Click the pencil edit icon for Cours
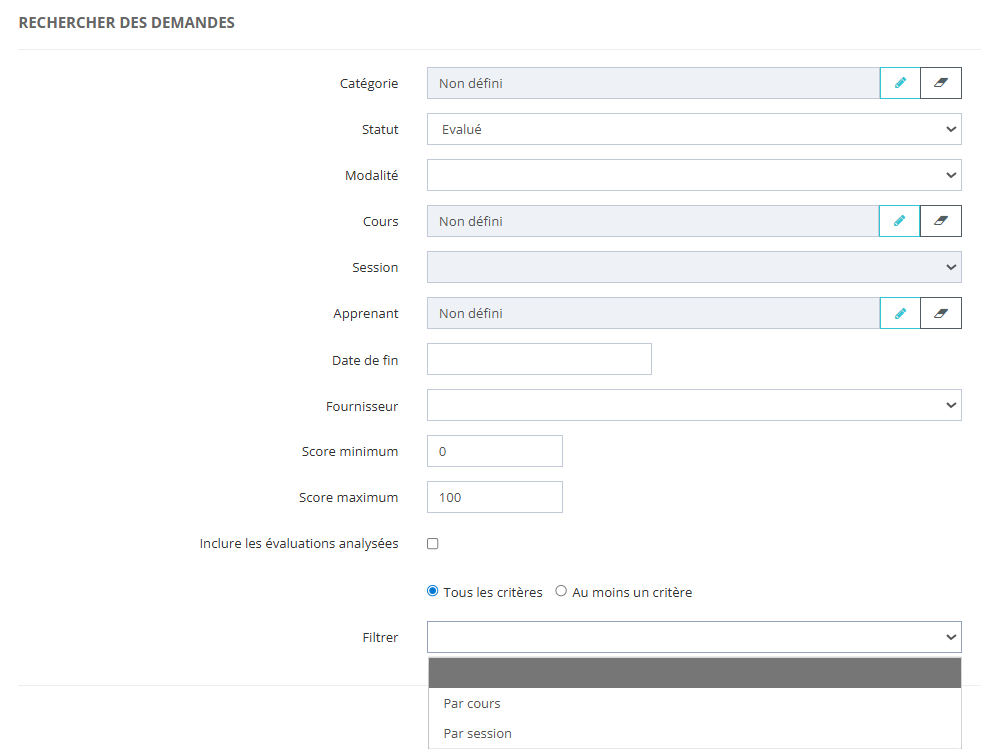Screen dimensions: 981x751 coord(900,221)
